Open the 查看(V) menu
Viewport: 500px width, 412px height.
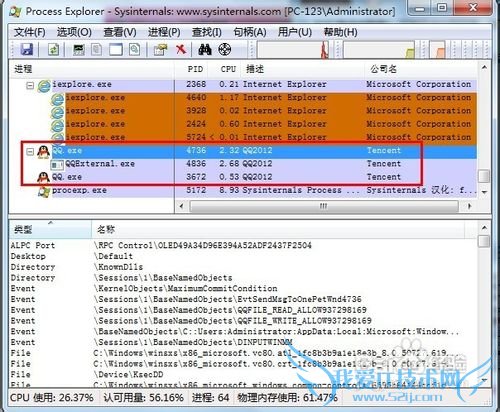click(120, 32)
